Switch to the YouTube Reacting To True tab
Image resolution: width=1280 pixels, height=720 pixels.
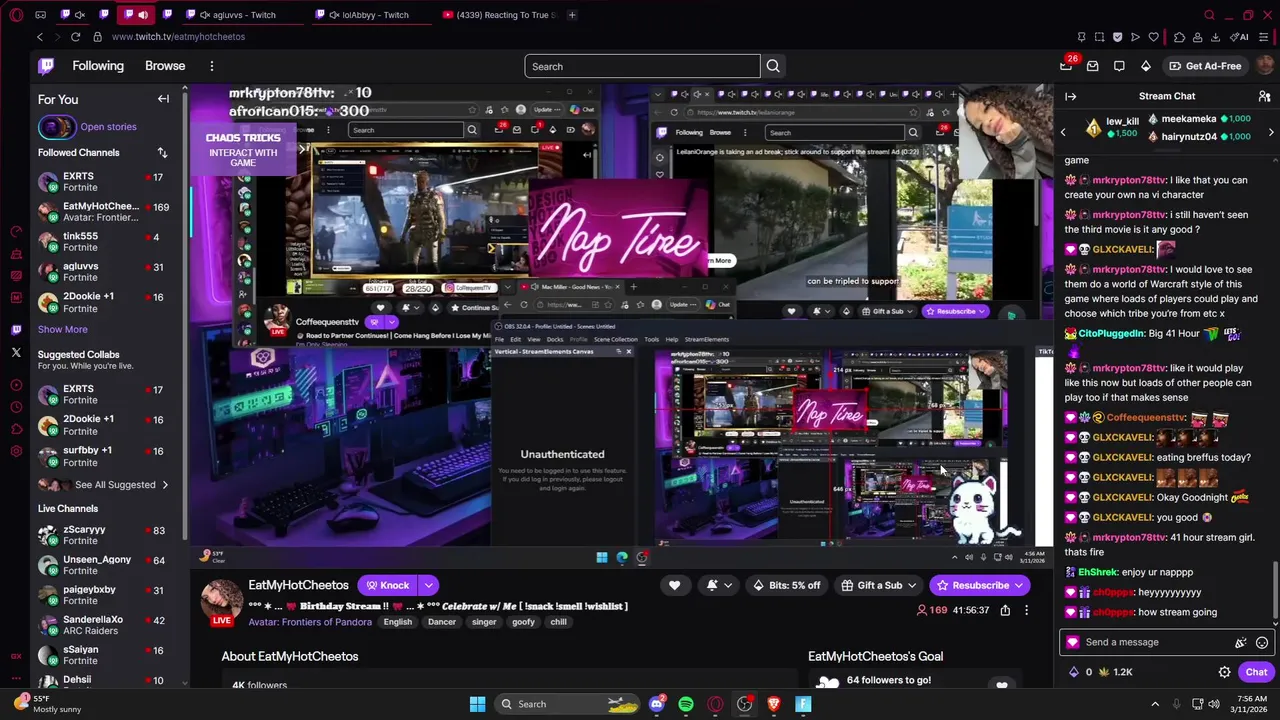point(500,15)
